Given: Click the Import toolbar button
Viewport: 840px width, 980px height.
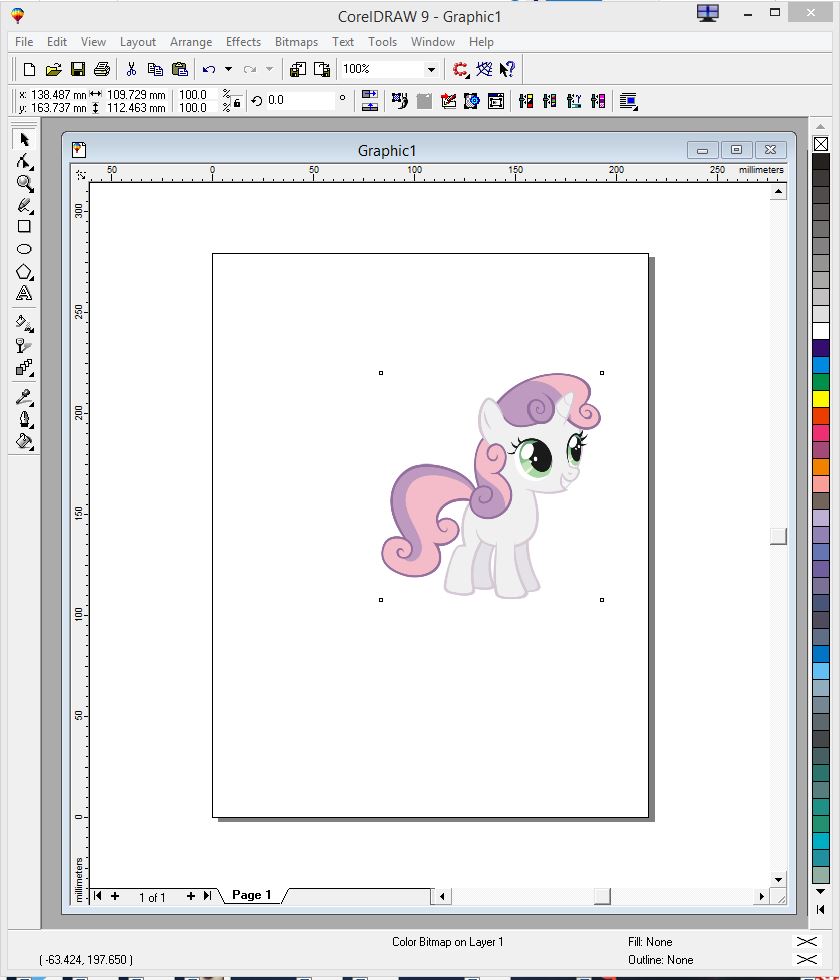Looking at the screenshot, I should 297,68.
